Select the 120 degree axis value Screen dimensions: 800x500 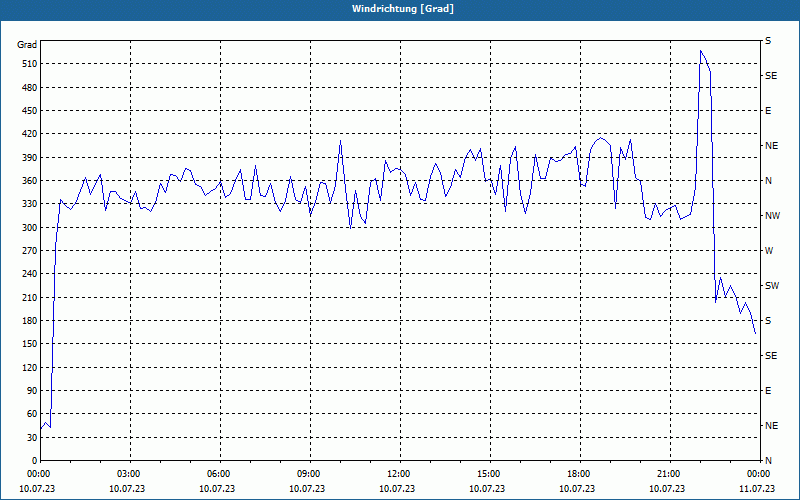point(30,367)
